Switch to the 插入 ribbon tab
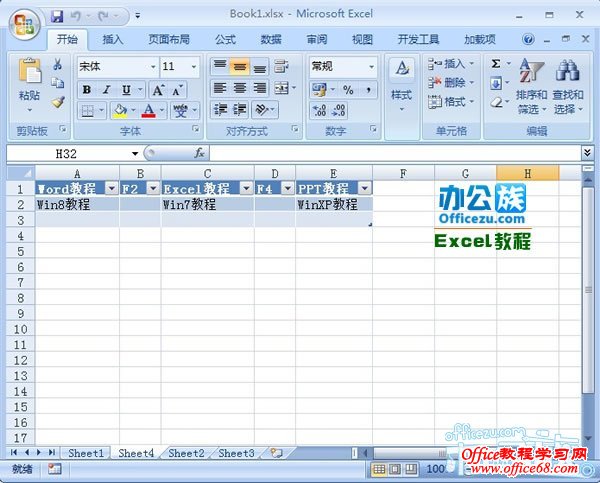The width and height of the screenshot is (600, 483). click(x=112, y=39)
